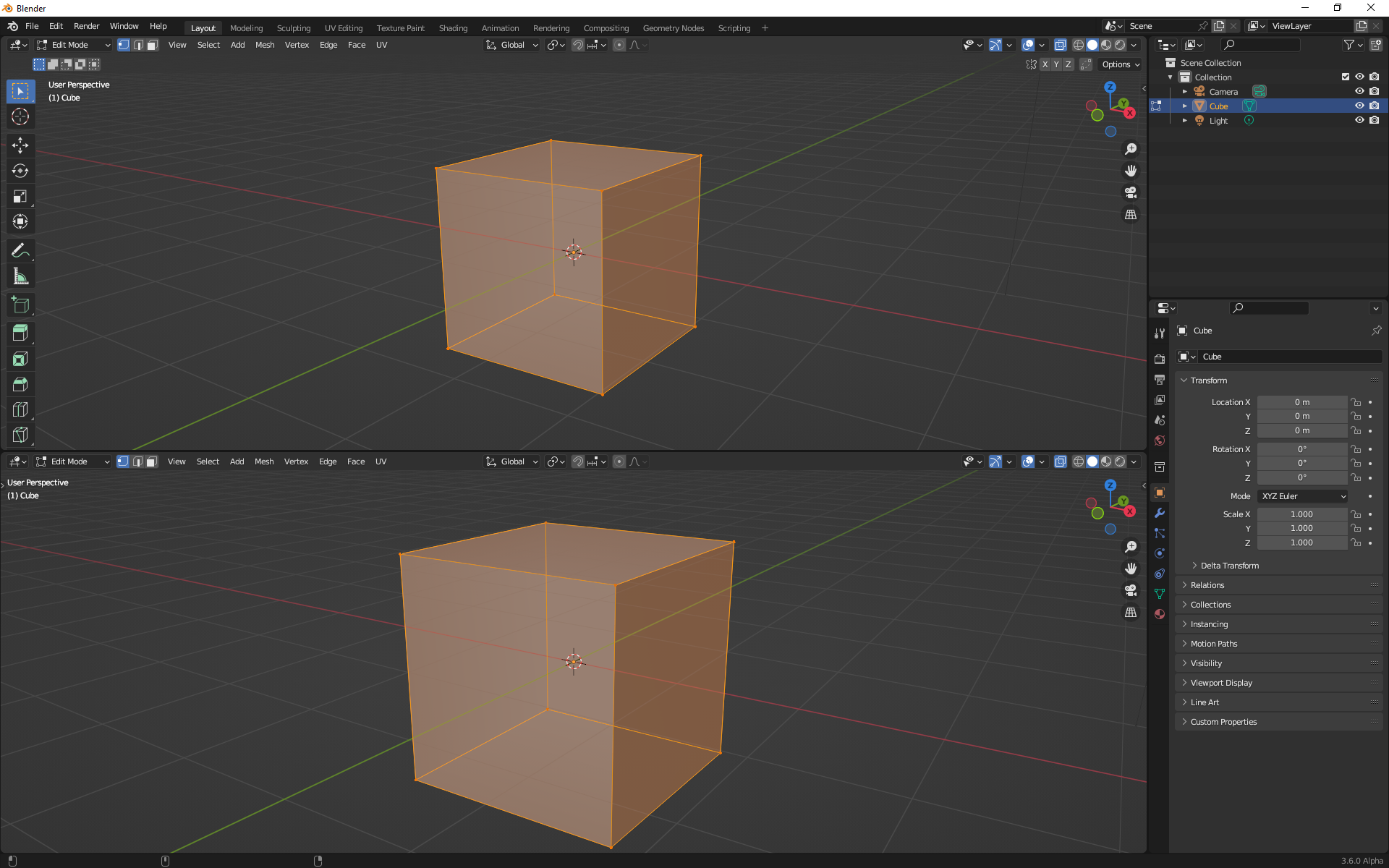
Task: Select the Loop Cut tool
Action: [20, 409]
